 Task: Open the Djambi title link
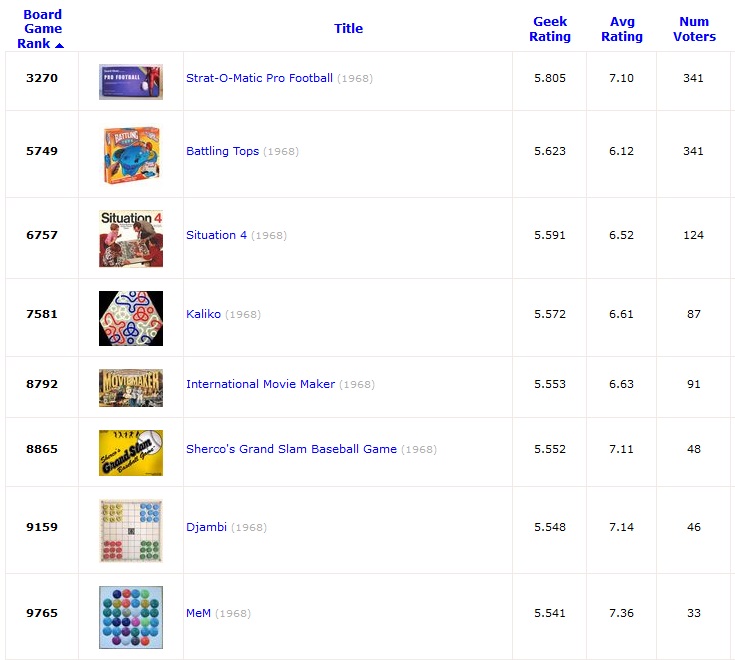click(206, 527)
